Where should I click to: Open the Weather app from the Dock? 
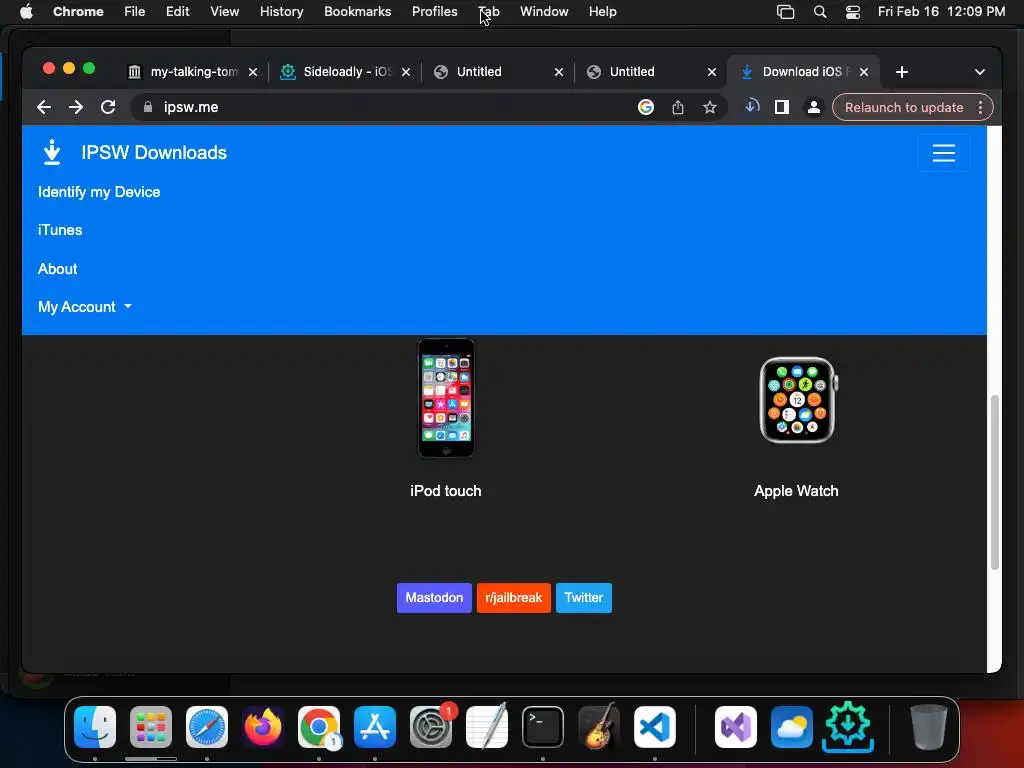[x=792, y=726]
